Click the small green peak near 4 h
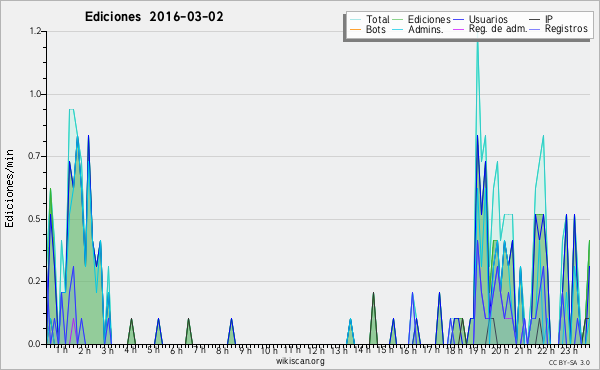This screenshot has width=600, height=370. [x=131, y=331]
